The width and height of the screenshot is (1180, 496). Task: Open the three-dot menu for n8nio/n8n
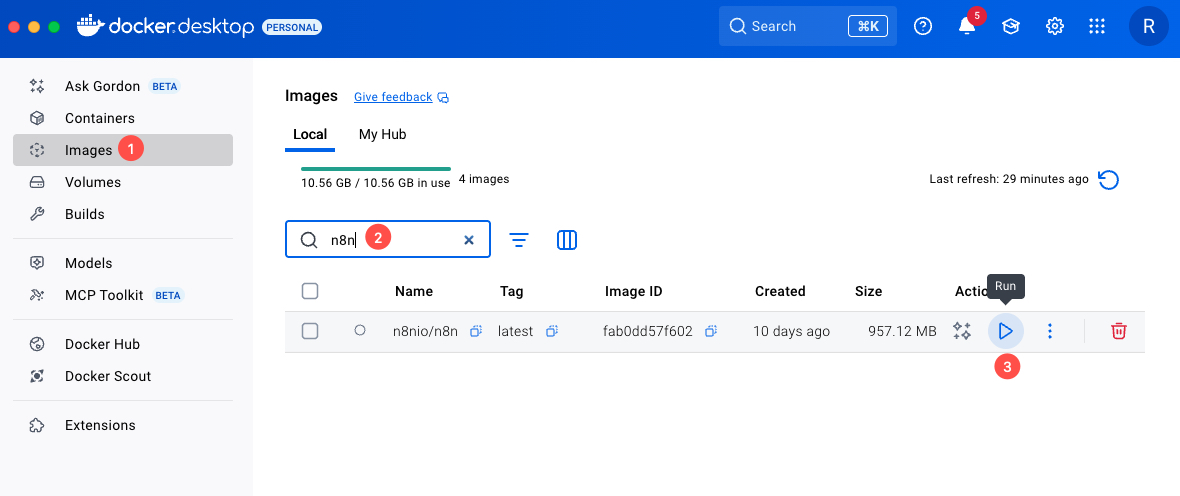(1051, 331)
